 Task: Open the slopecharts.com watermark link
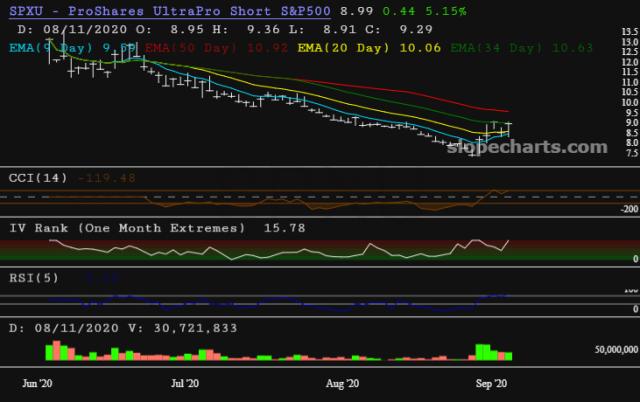point(545,147)
